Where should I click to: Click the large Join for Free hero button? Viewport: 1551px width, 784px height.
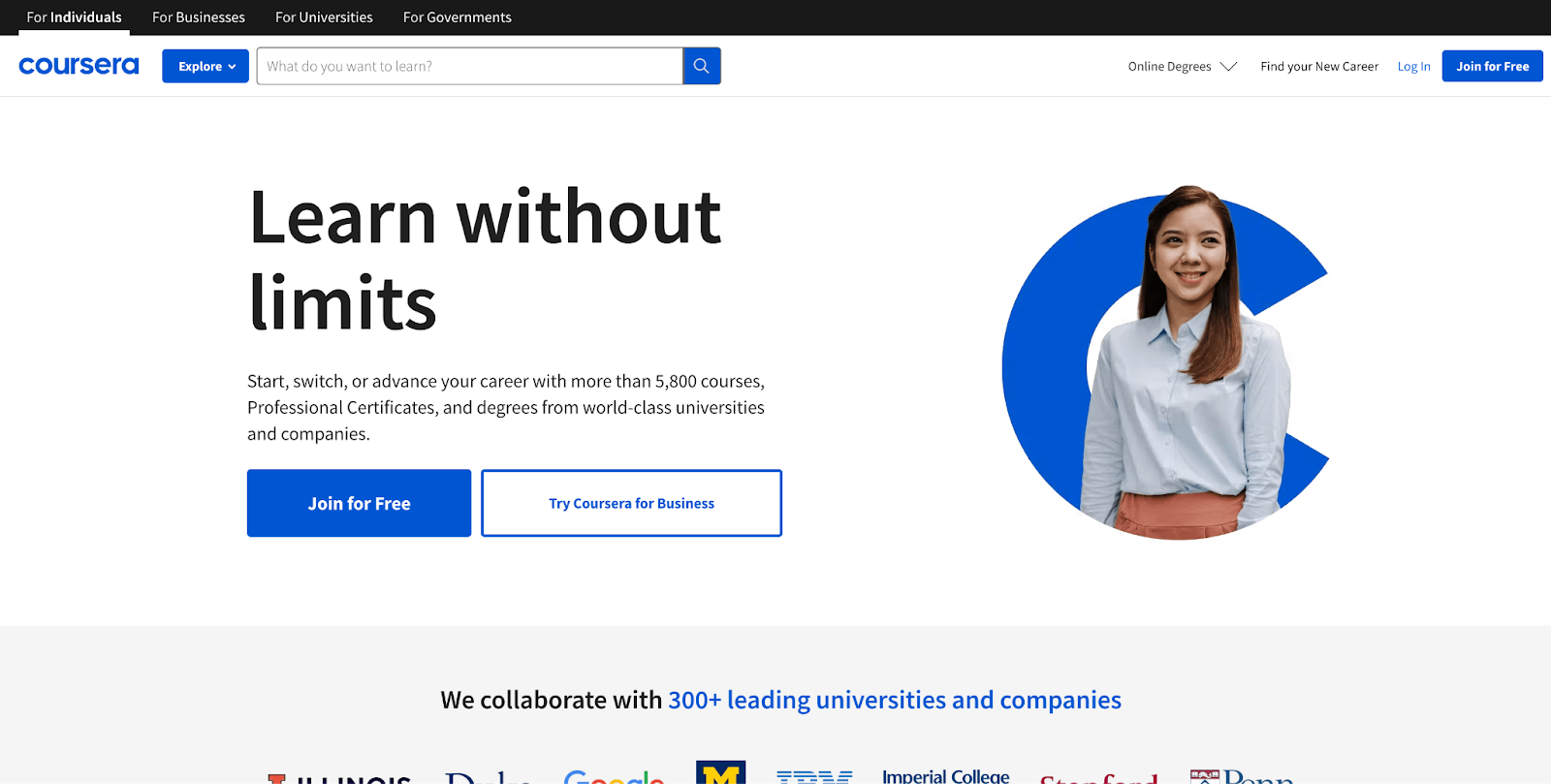pyautogui.click(x=359, y=503)
